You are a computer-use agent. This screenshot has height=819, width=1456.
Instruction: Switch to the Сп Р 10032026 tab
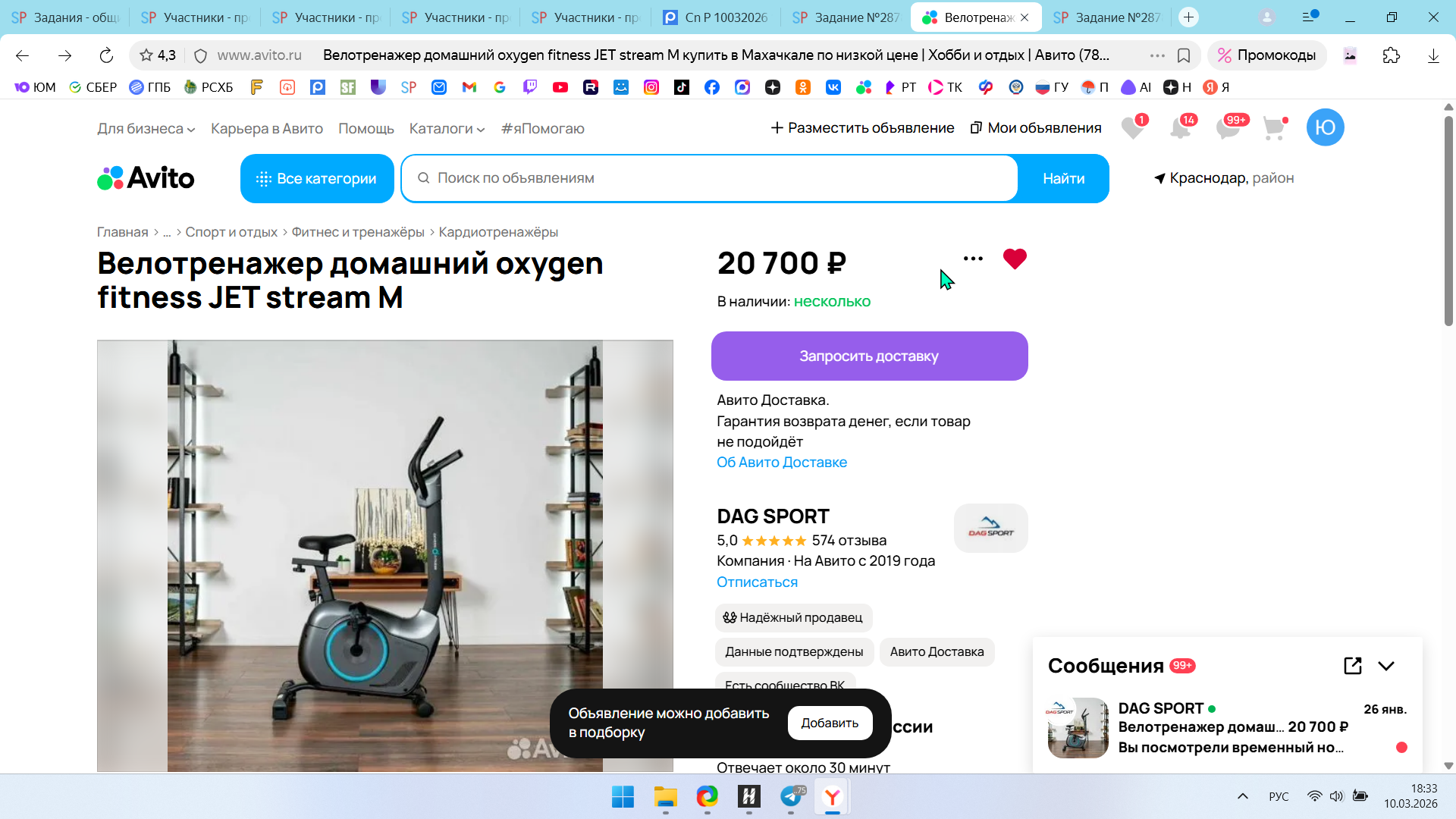click(716, 17)
